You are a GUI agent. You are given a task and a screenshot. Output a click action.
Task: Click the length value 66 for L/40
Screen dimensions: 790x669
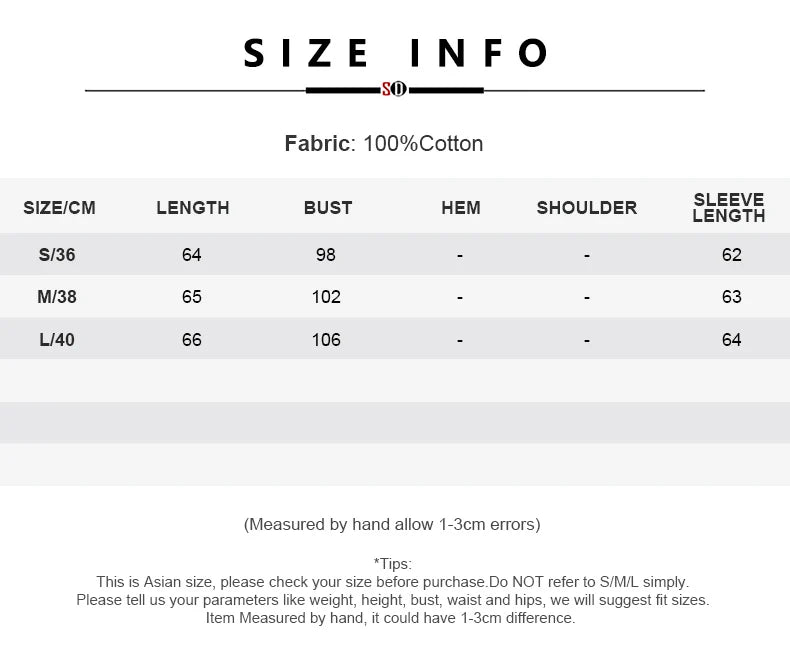point(192,340)
